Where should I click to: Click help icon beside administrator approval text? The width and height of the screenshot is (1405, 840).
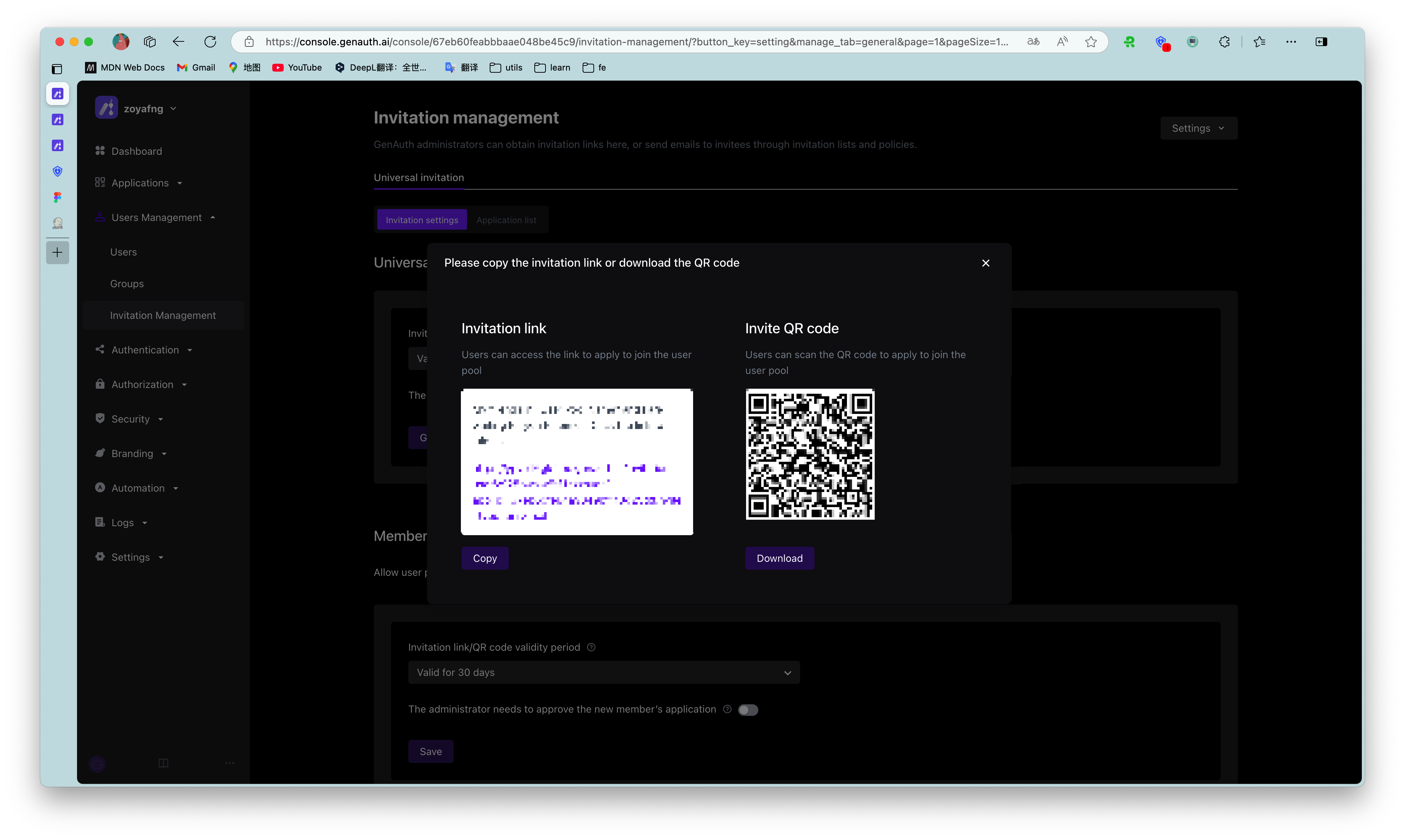[727, 709]
